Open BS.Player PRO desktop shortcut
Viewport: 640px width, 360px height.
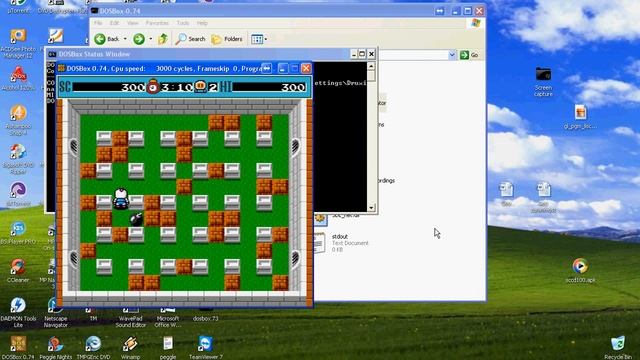coord(18,233)
